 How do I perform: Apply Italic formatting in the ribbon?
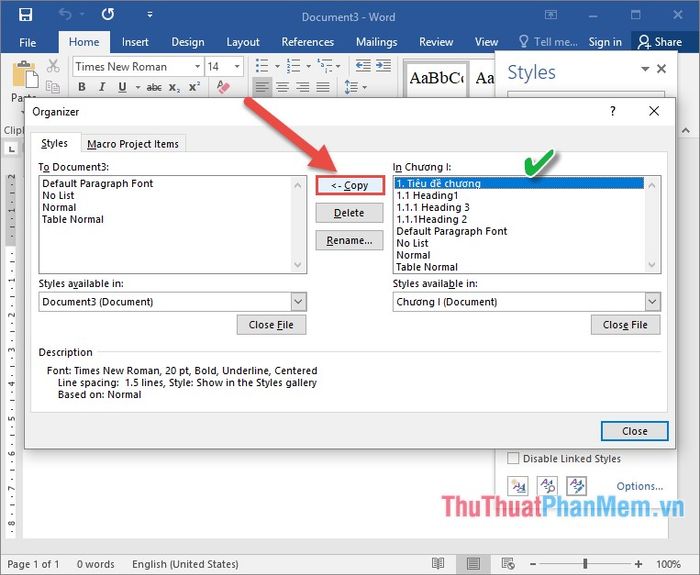pyautogui.click(x=102, y=87)
